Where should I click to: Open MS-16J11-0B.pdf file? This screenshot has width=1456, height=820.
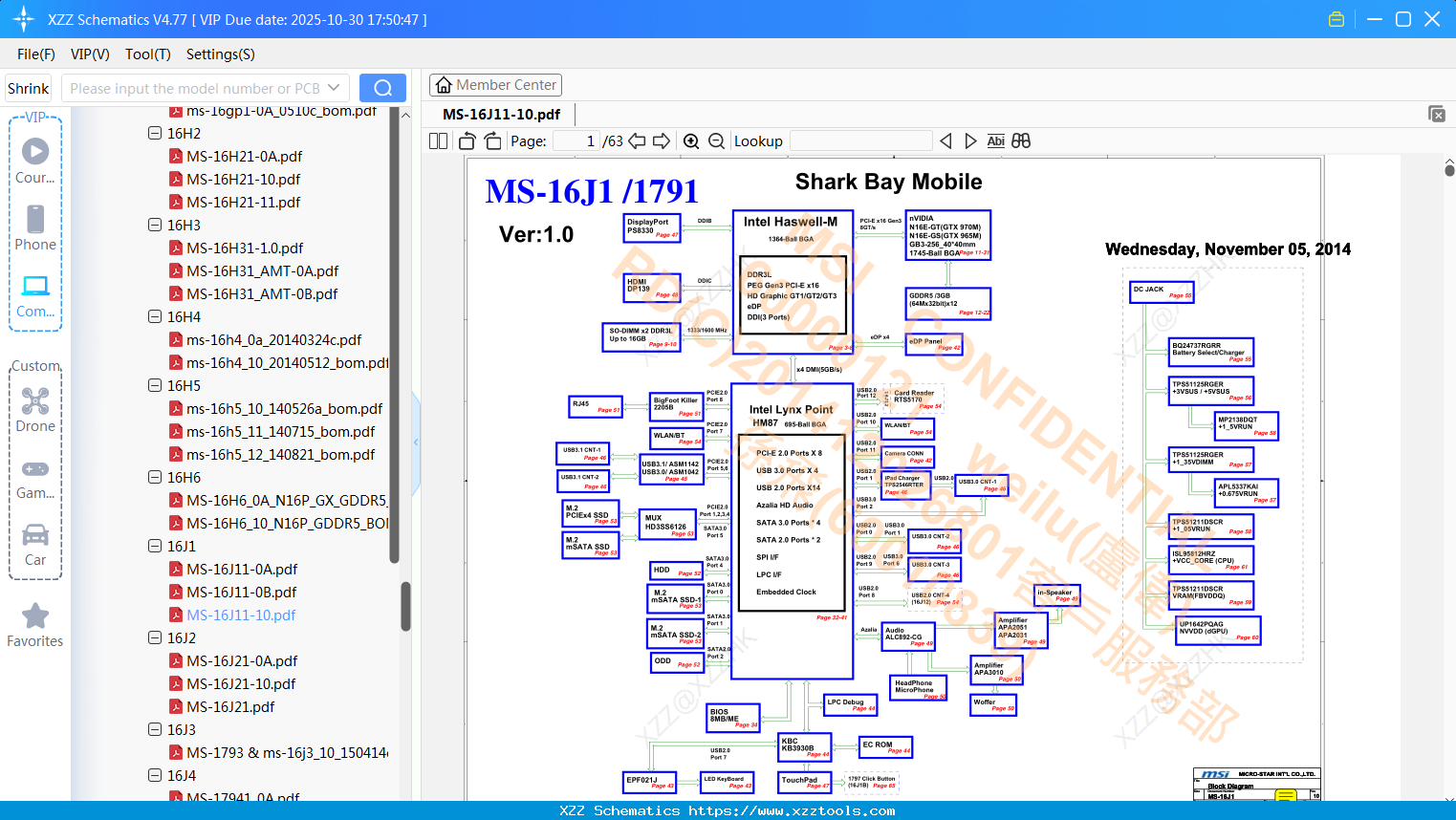[x=242, y=592]
